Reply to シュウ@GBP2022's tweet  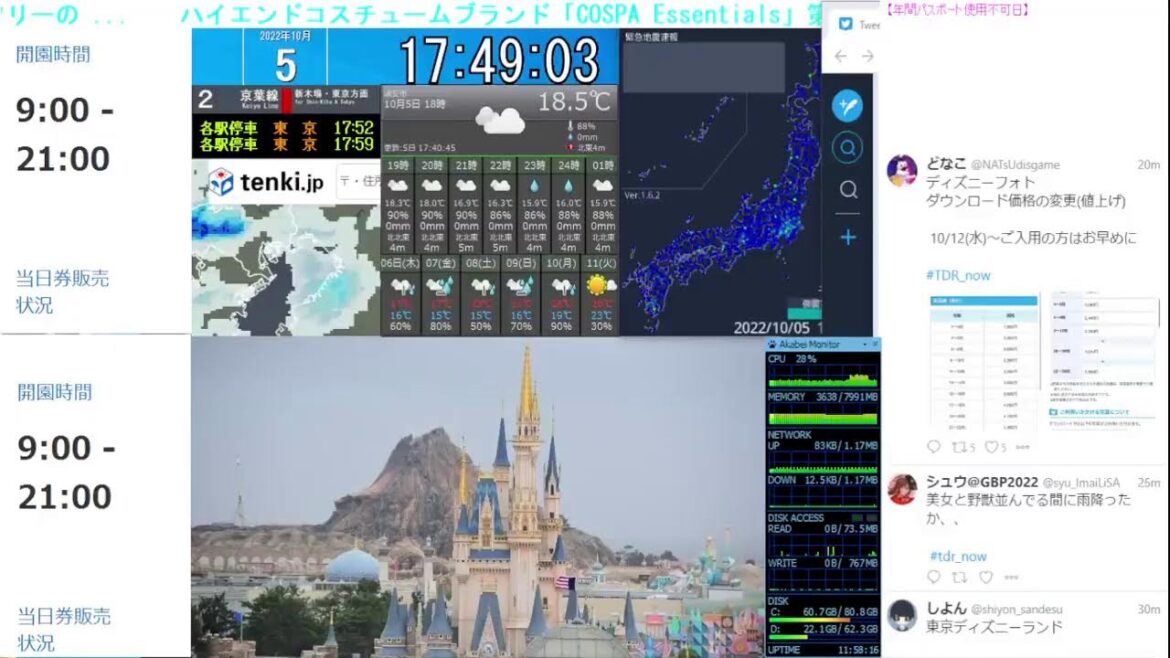click(x=933, y=577)
